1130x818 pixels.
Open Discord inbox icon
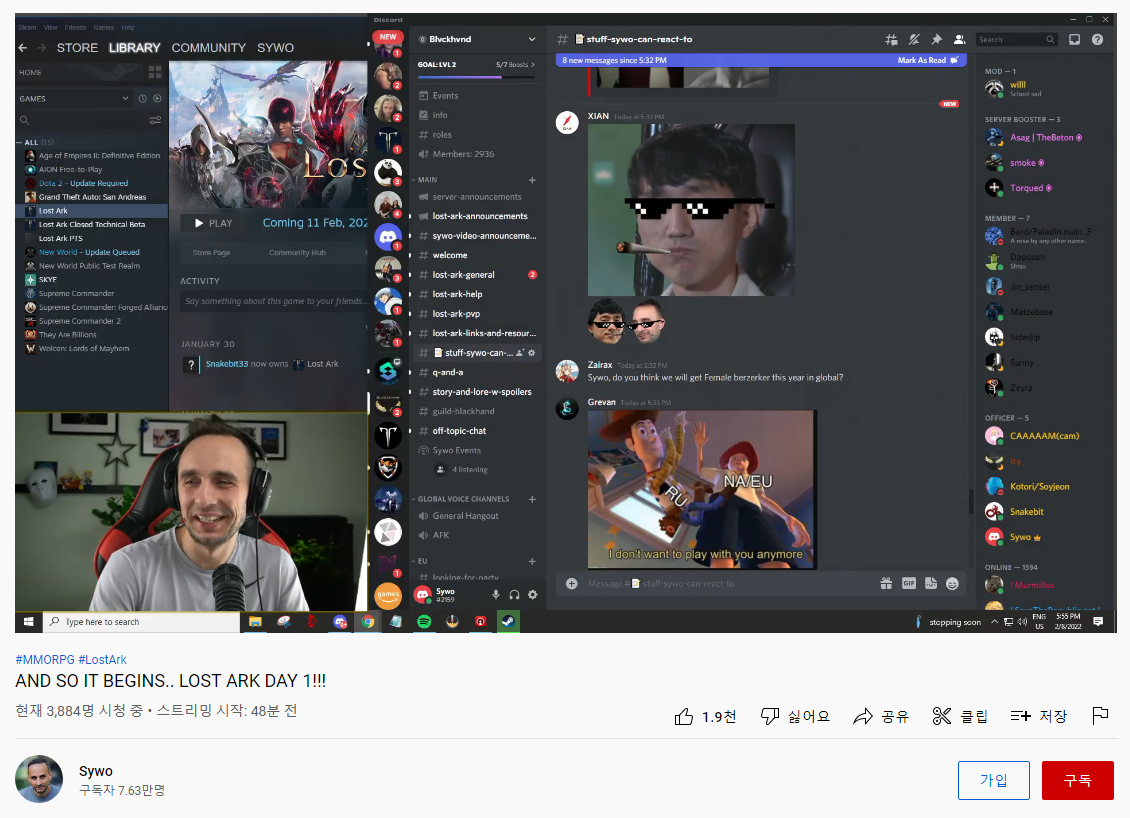tap(1075, 40)
